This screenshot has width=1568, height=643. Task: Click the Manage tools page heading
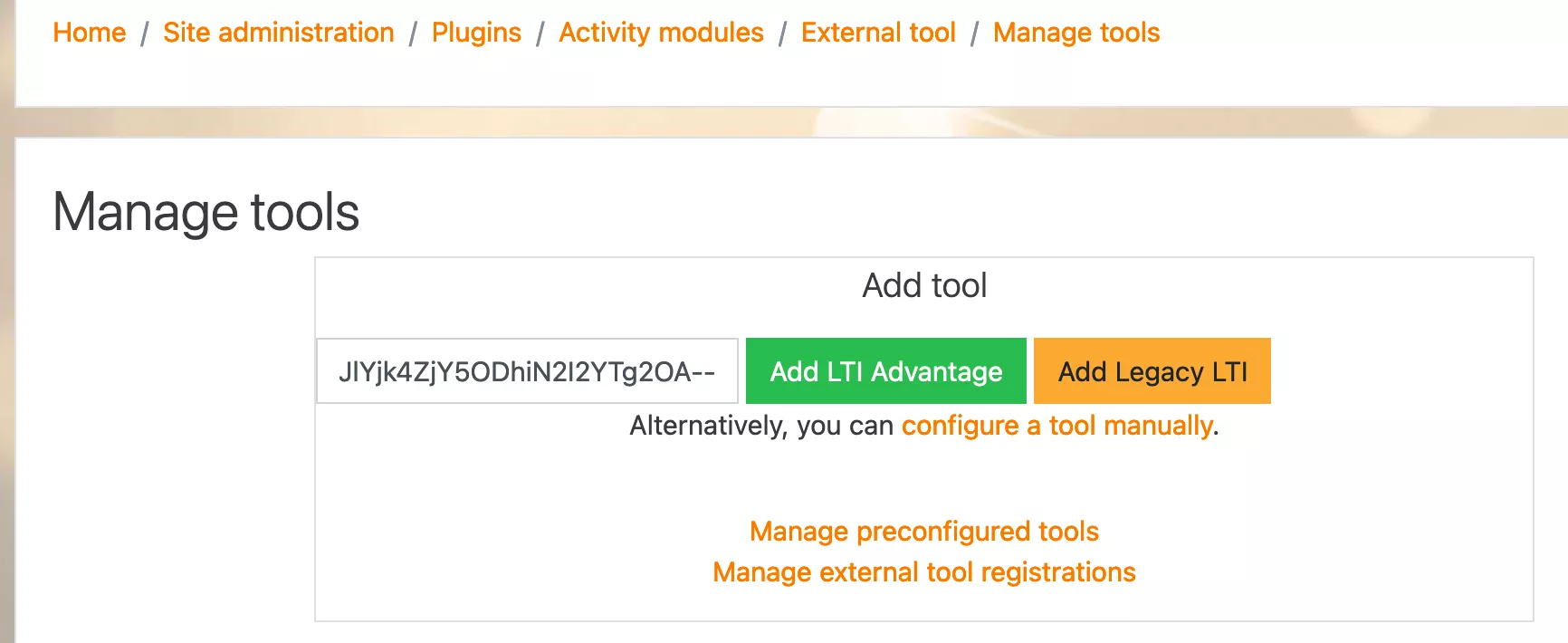point(206,212)
